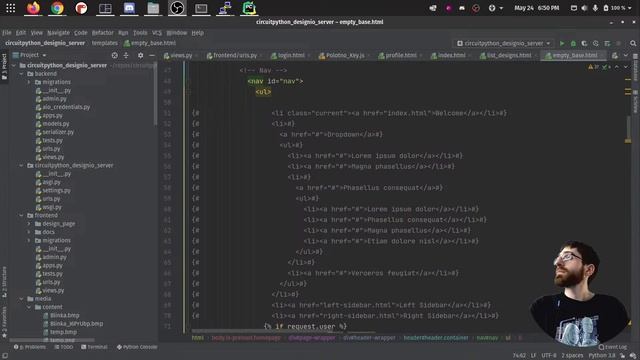Screen dimensions: 640x360
Task: Change the 2 spaces indent setting
Action: pyautogui.click(x=572, y=356)
